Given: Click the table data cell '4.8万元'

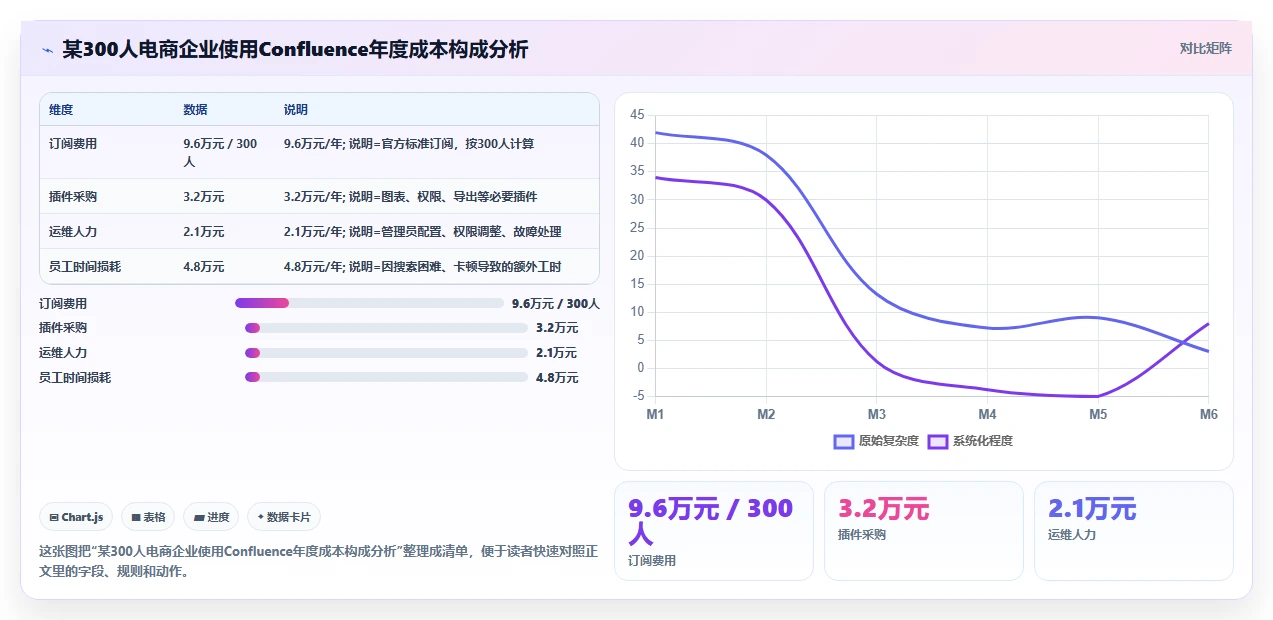Looking at the screenshot, I should point(204,267).
